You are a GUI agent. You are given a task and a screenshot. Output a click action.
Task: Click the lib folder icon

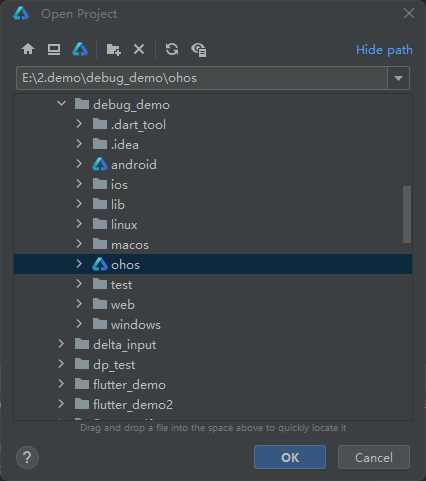point(100,204)
